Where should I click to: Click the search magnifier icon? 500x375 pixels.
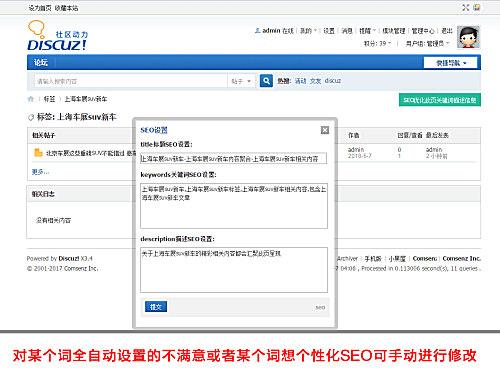(x=266, y=81)
